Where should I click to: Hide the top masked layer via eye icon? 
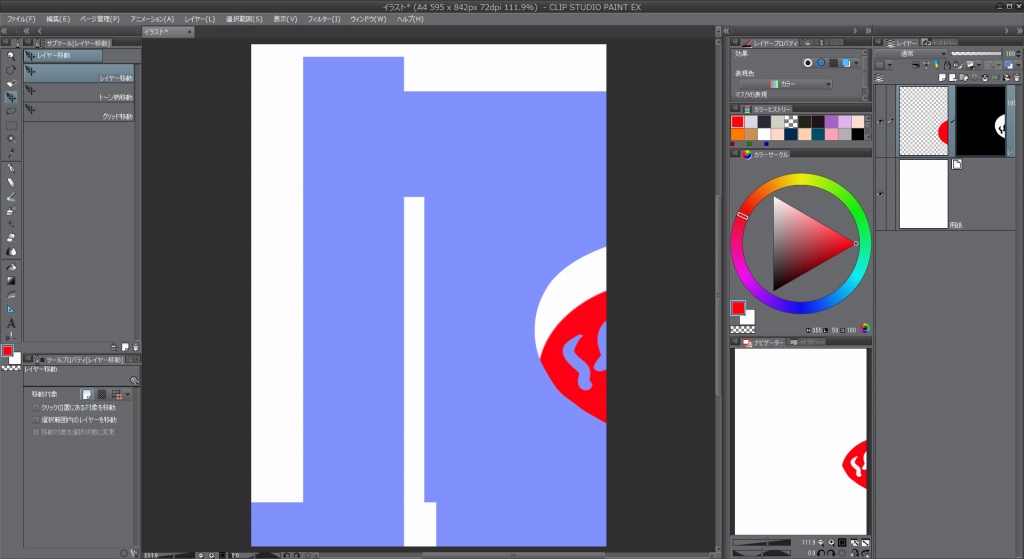[x=880, y=121]
